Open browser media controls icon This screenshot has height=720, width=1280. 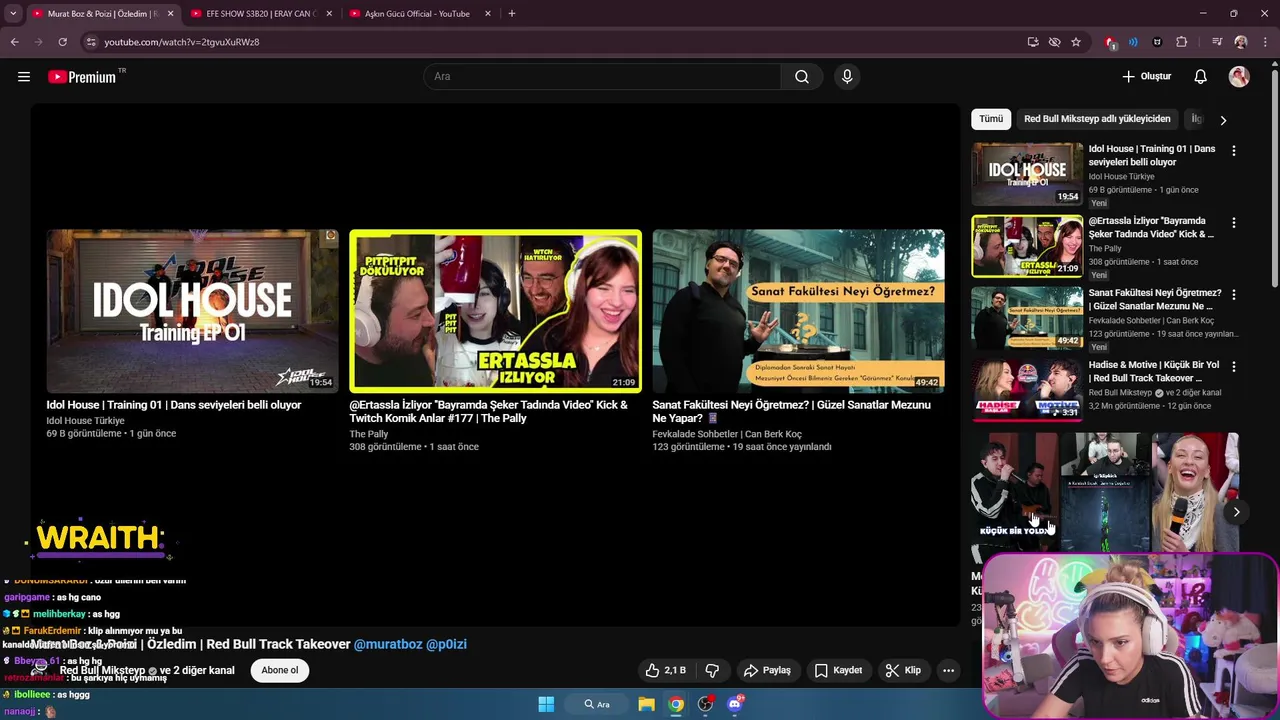click(x=1217, y=42)
